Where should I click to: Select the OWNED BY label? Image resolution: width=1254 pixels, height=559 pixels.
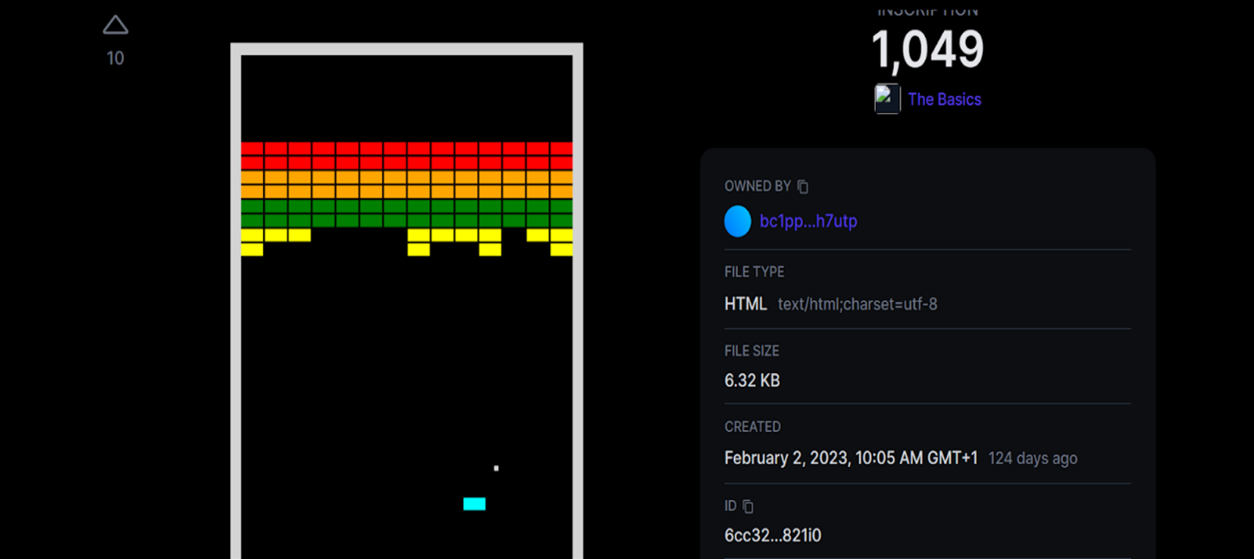pos(757,186)
